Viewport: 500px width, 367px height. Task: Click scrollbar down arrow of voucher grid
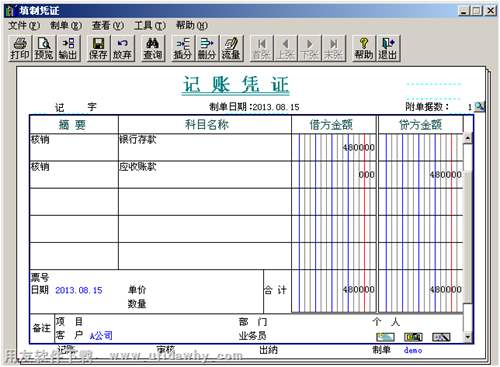coord(468,337)
